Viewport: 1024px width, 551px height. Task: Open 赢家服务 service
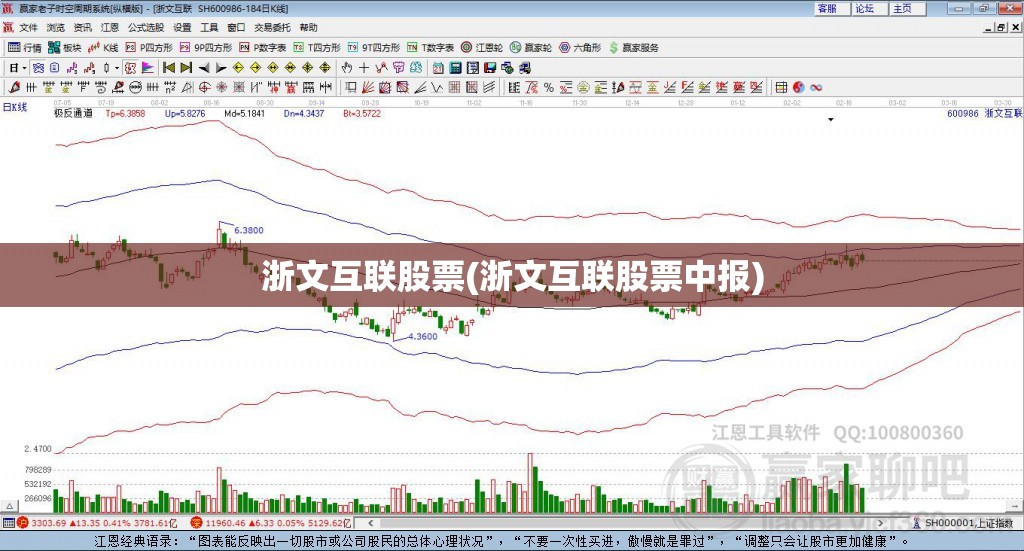click(634, 48)
